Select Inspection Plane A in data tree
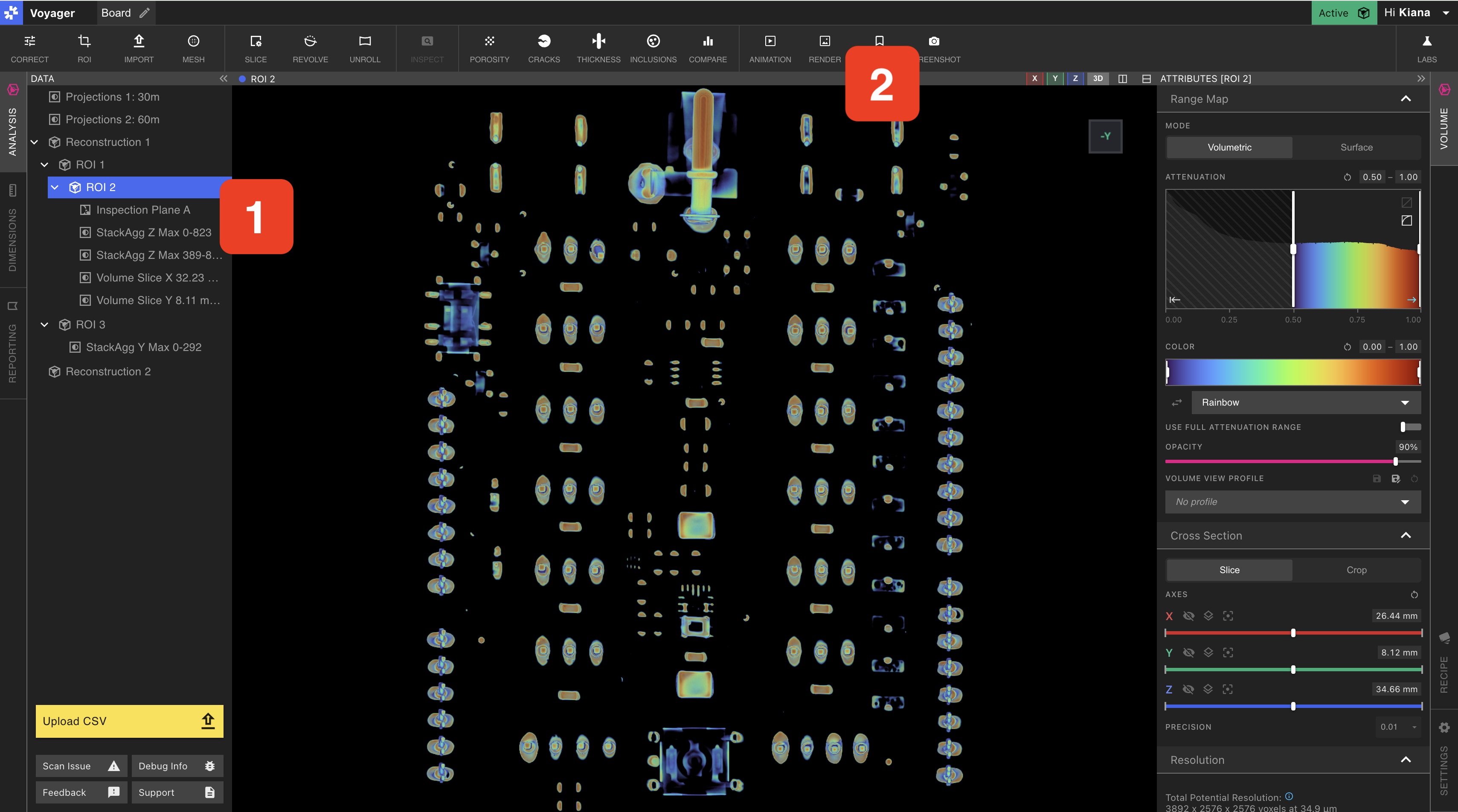The image size is (1458, 812). point(142,210)
